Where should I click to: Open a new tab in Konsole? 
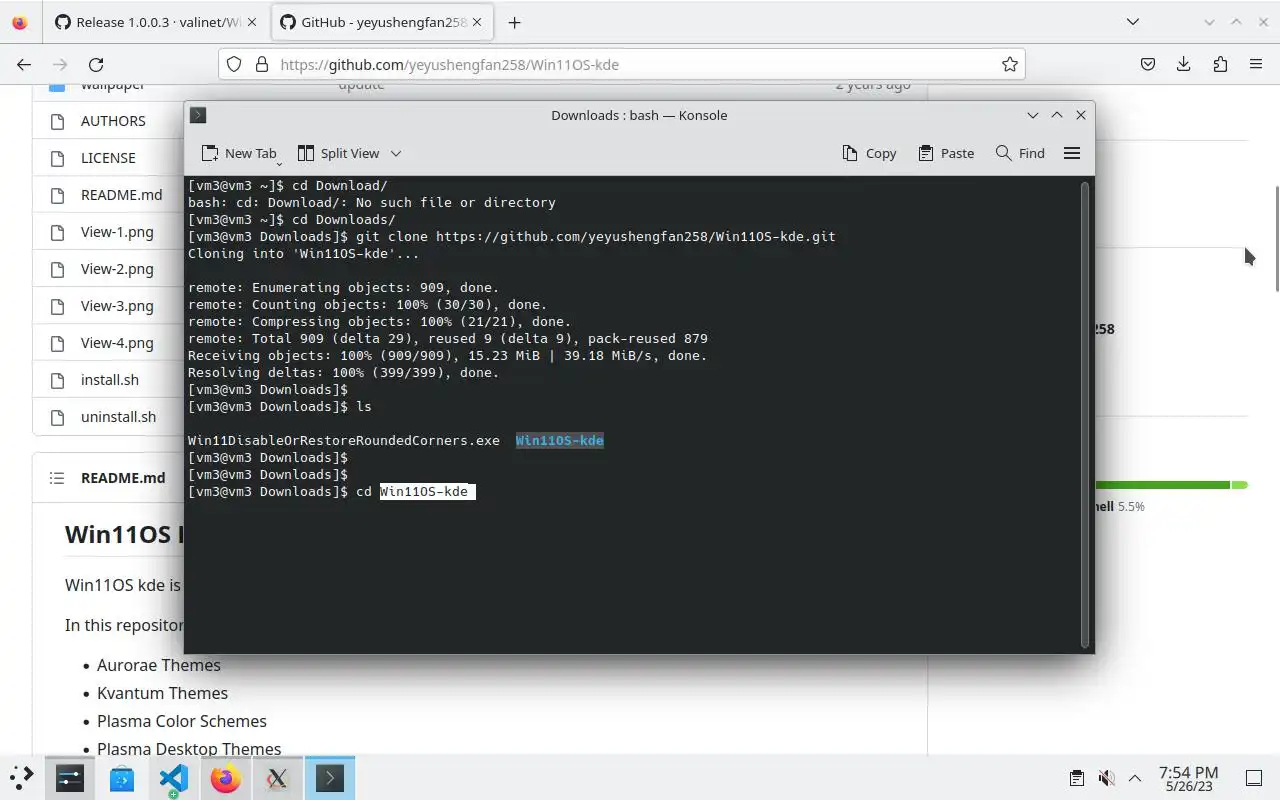[238, 153]
